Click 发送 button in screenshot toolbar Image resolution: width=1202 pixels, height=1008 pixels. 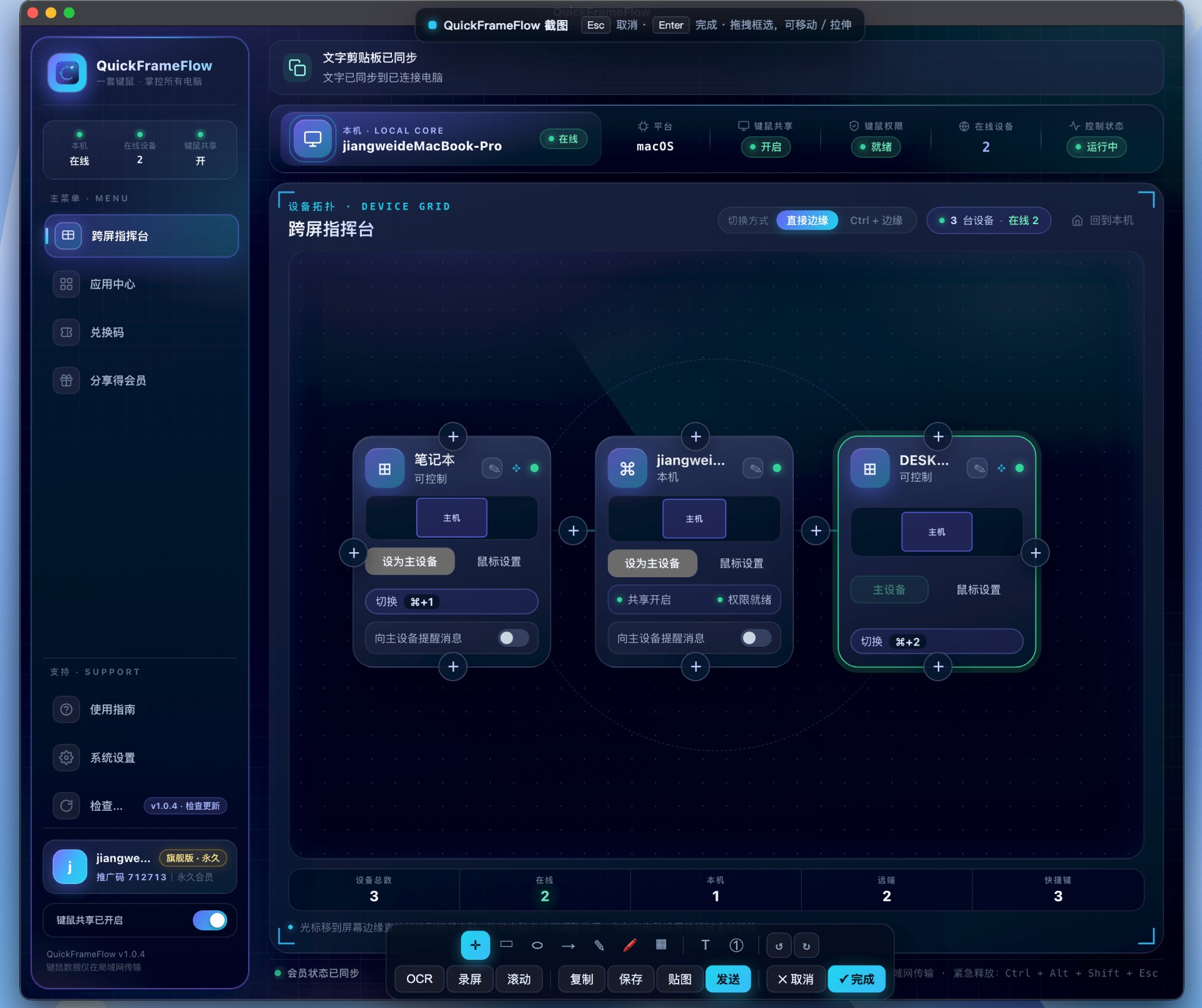(728, 979)
